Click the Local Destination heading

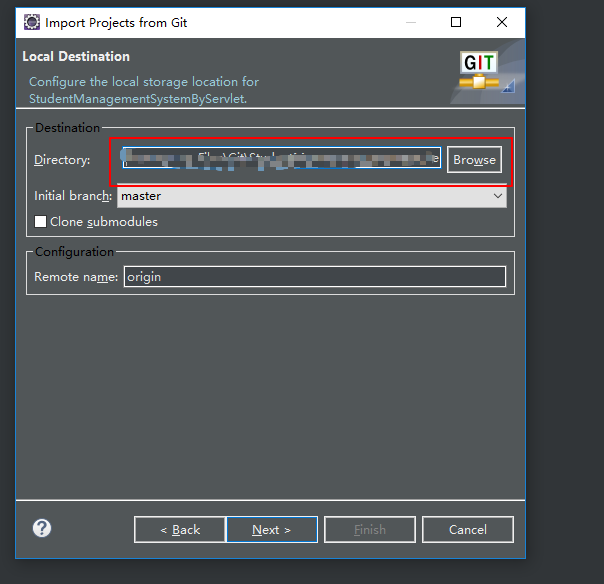coord(76,57)
